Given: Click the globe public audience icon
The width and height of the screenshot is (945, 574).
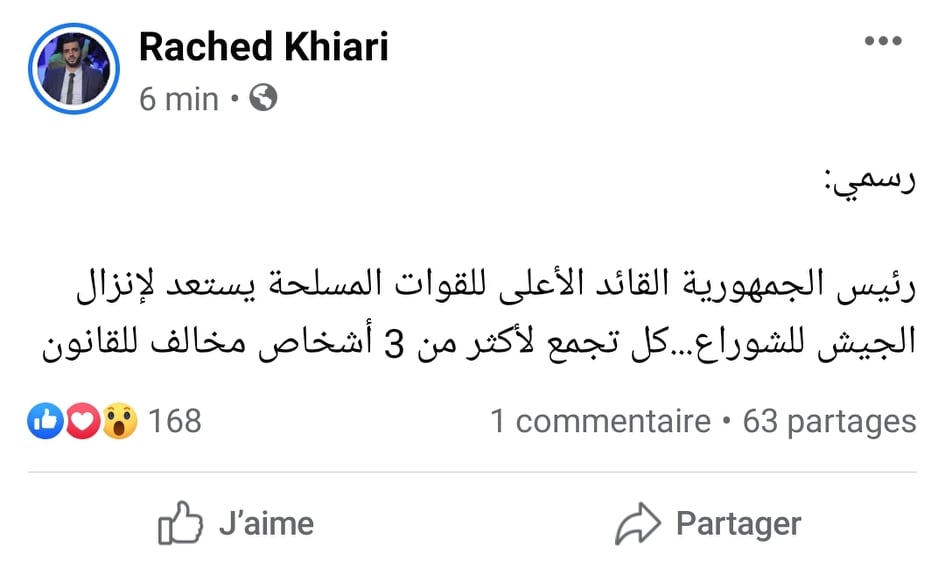Looking at the screenshot, I should pos(263,98).
